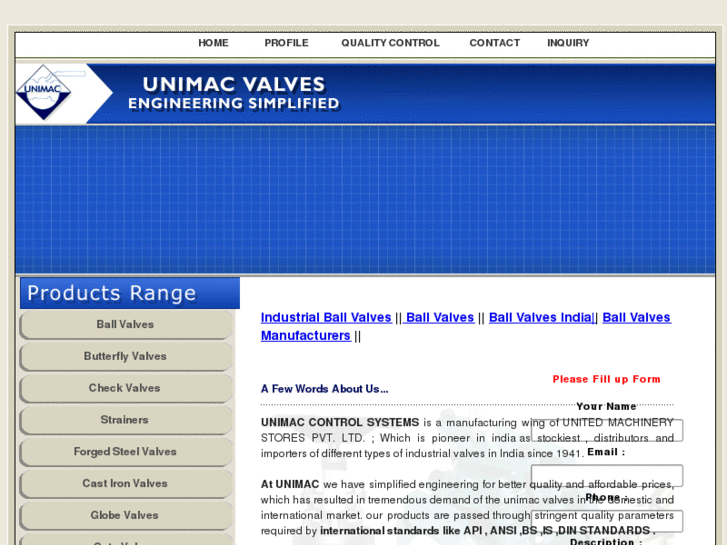
Task: Open Globe Valves product category
Action: (x=126, y=515)
